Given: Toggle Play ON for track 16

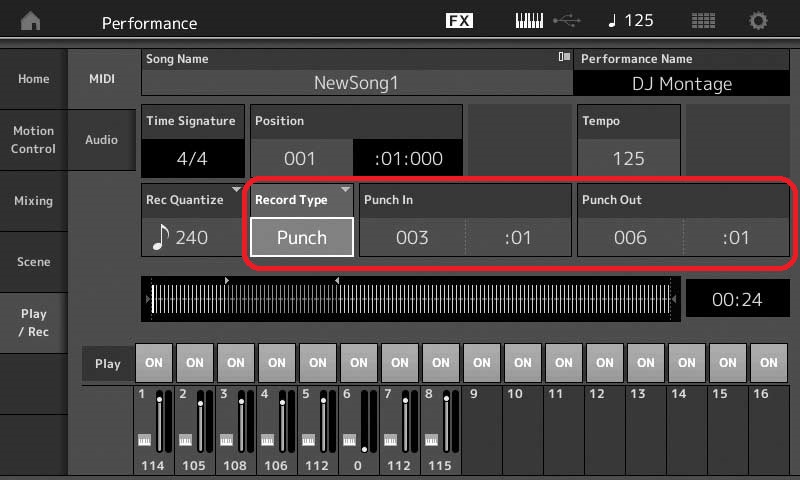Looking at the screenshot, I should click(768, 363).
